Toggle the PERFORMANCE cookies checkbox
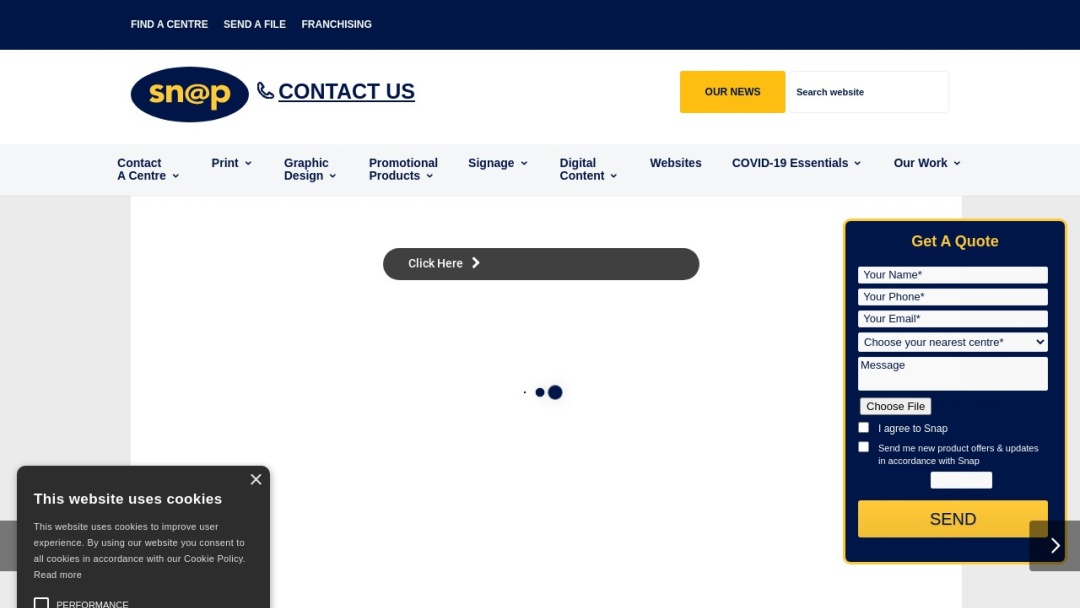Image resolution: width=1080 pixels, height=608 pixels. (41, 602)
